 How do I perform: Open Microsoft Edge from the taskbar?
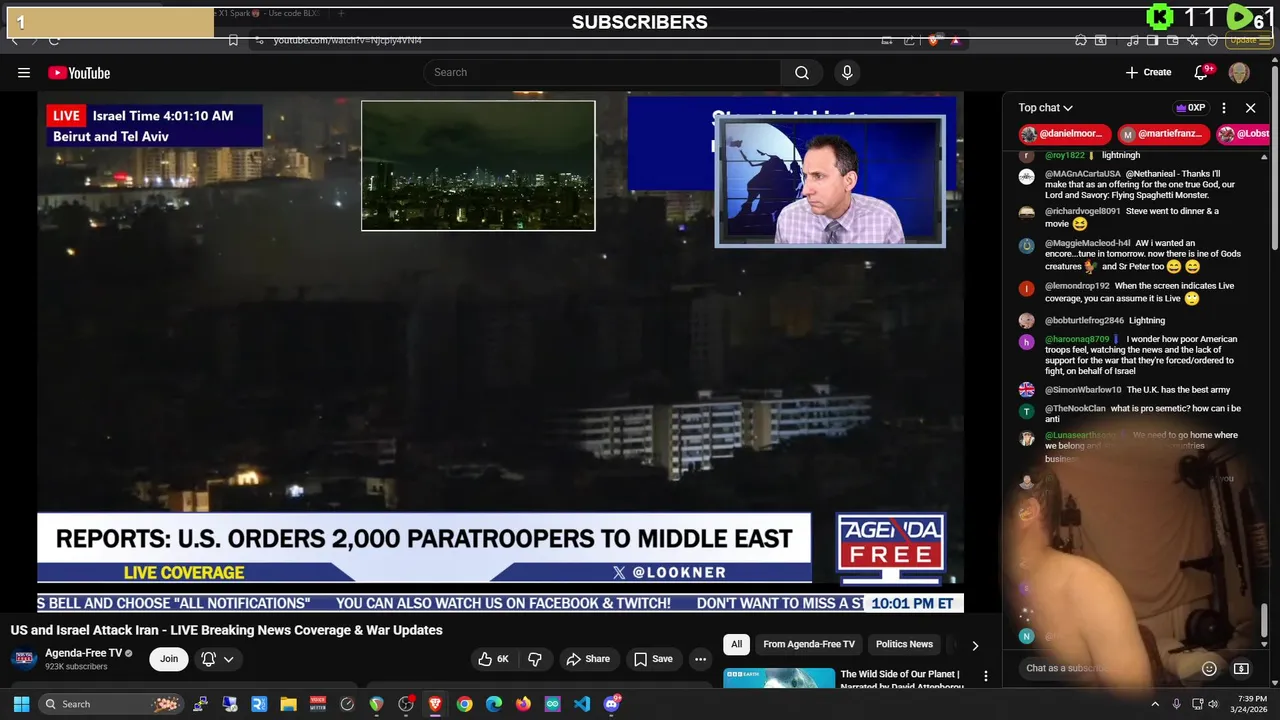(494, 704)
